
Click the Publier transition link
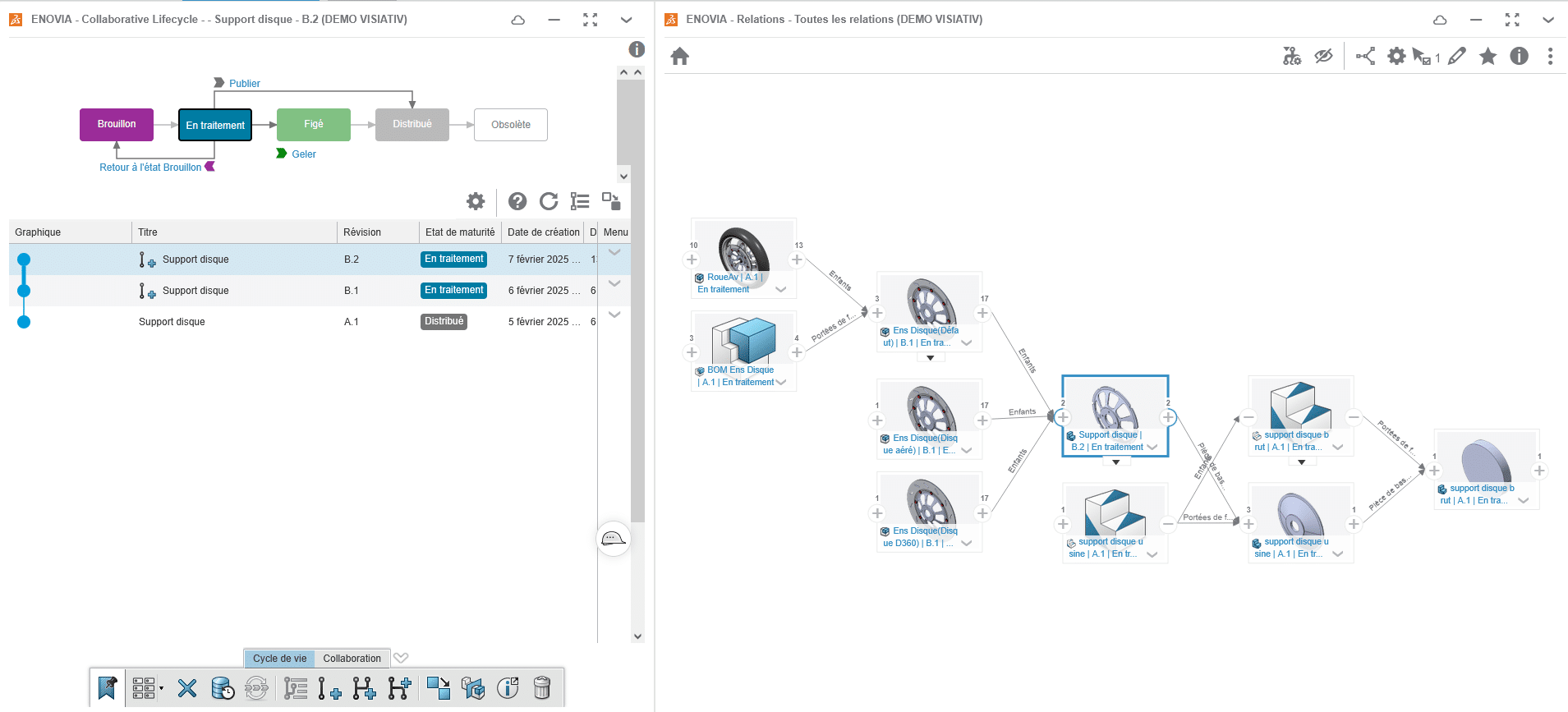(x=244, y=84)
